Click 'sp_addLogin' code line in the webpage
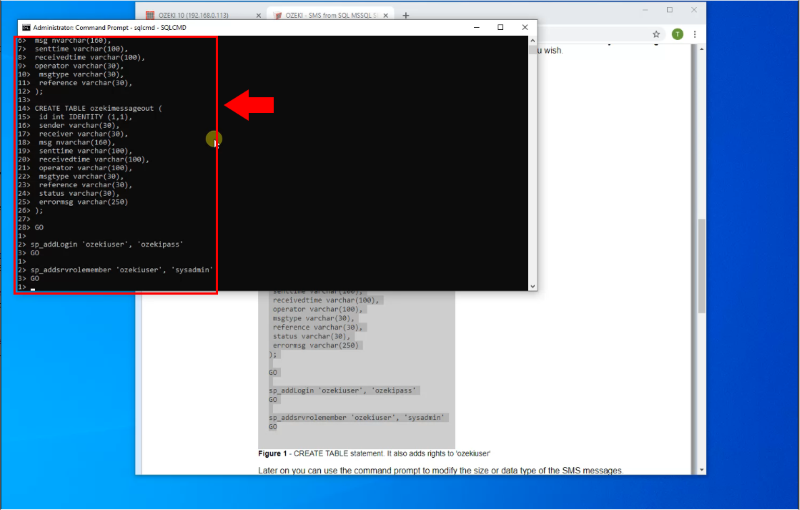 342,390
